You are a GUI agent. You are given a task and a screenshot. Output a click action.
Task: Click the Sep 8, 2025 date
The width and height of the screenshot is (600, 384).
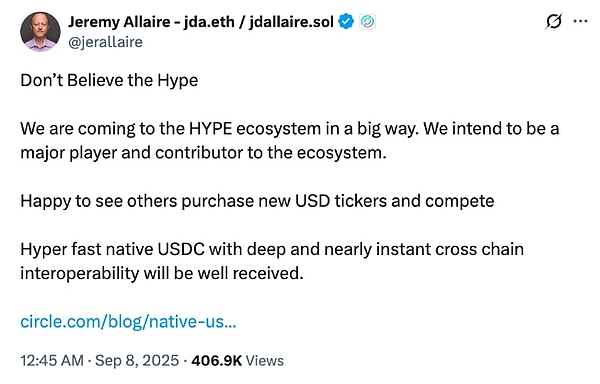coord(137,361)
